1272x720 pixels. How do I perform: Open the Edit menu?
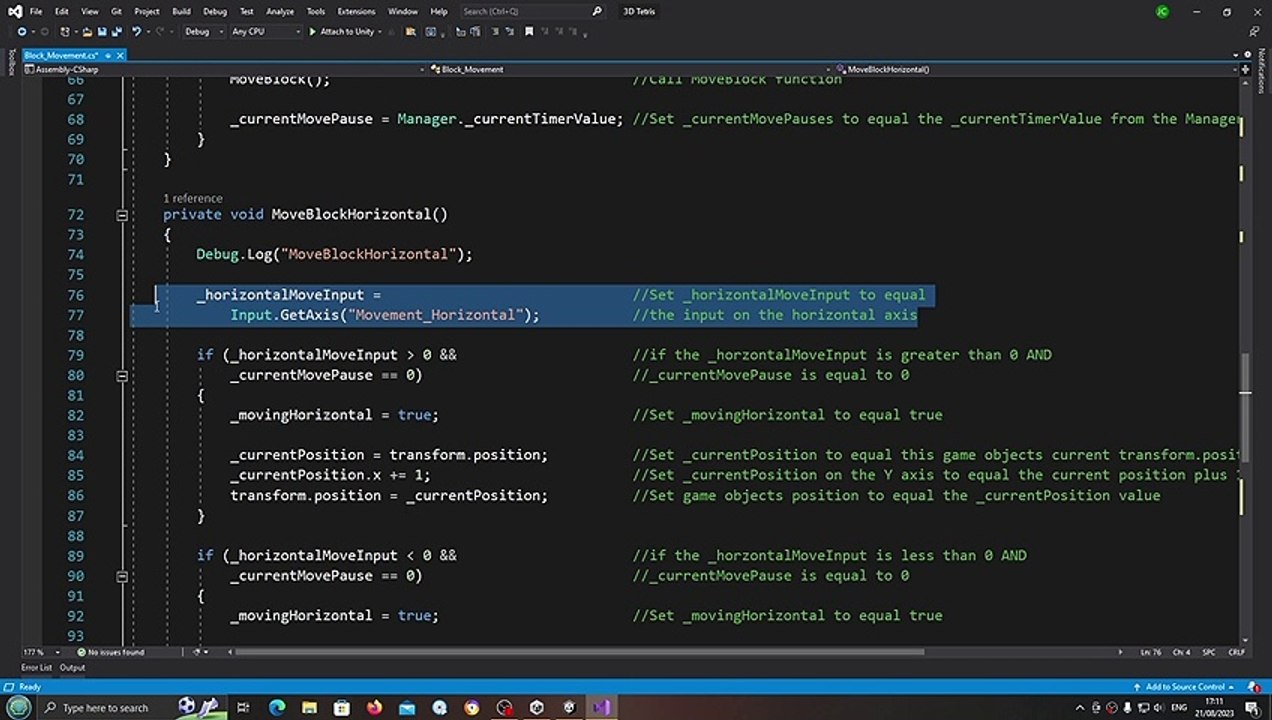pyautogui.click(x=62, y=11)
